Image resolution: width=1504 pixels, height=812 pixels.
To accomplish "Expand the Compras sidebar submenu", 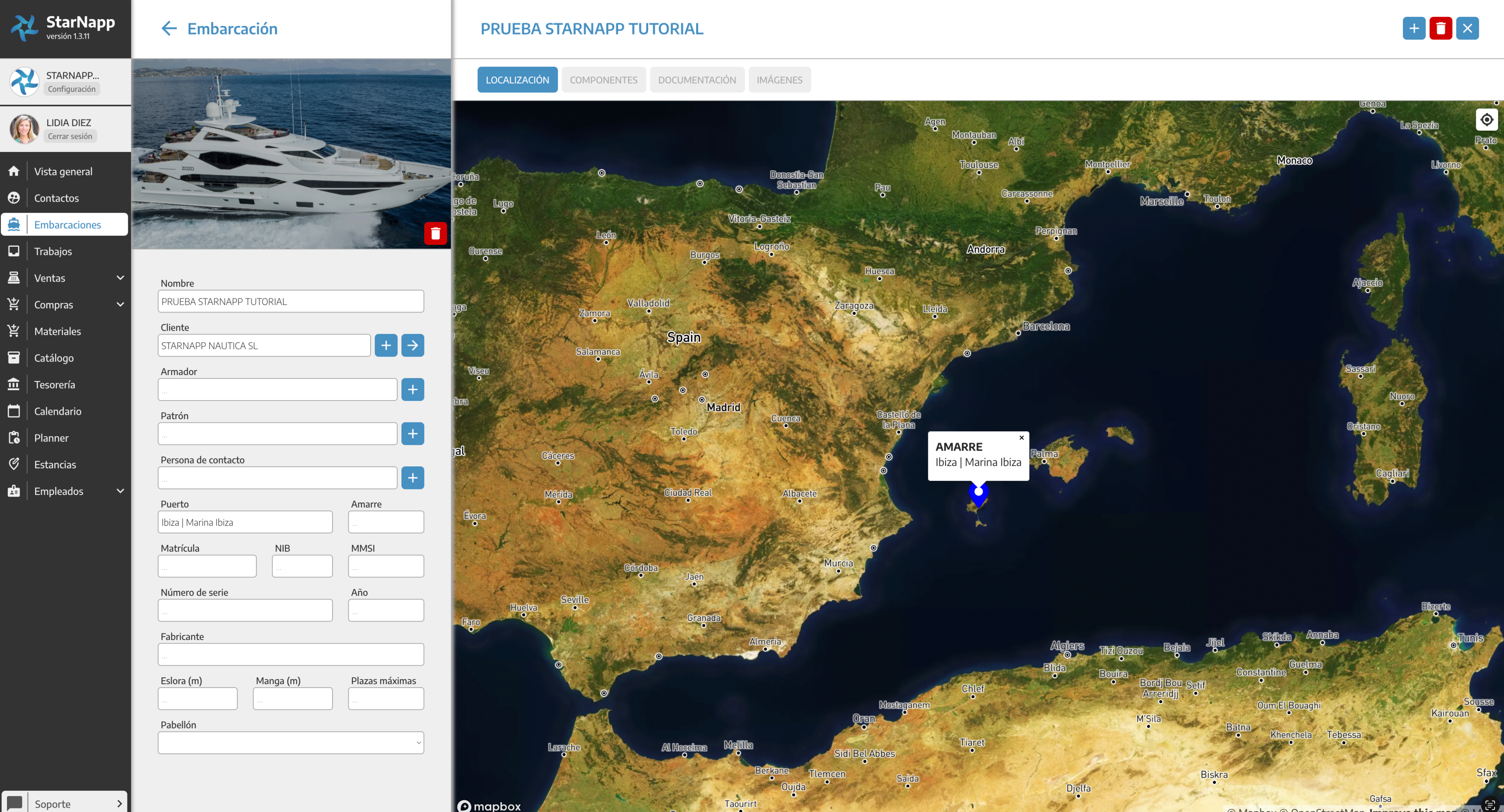I will pos(120,305).
